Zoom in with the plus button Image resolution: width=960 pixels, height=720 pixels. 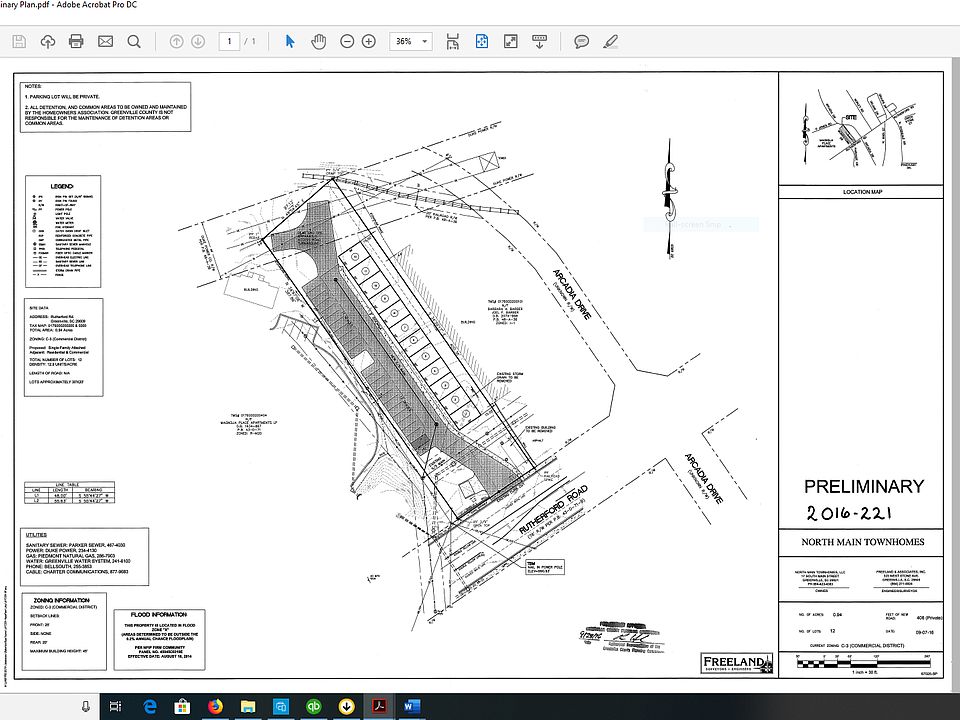369,41
